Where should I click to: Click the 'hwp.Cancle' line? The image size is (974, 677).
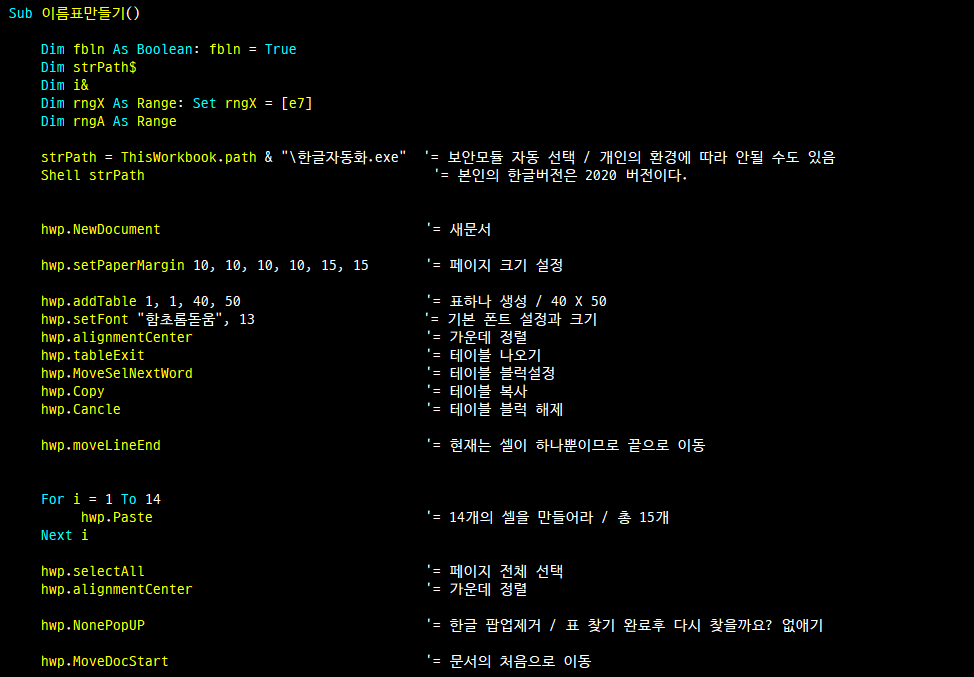[x=81, y=409]
